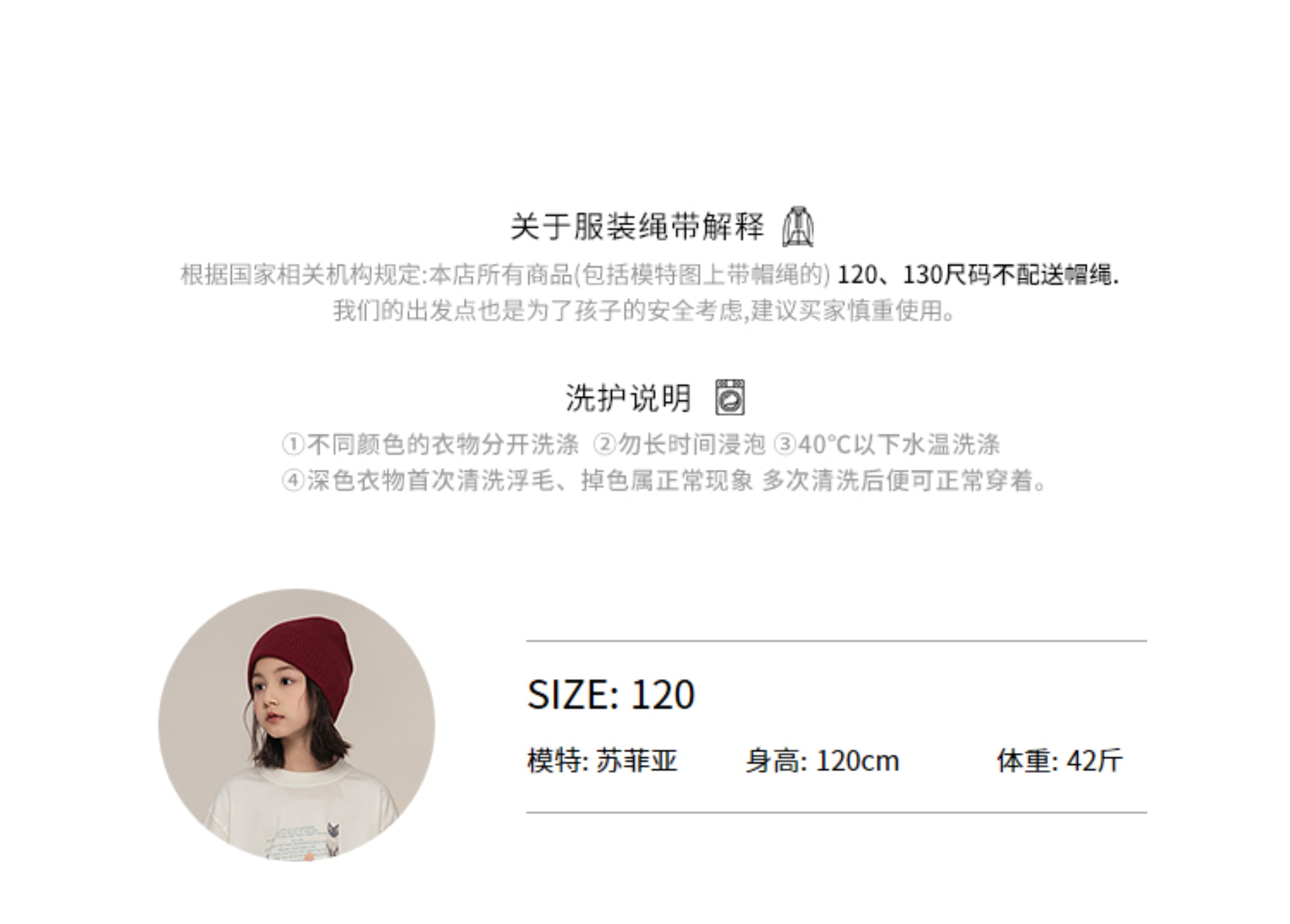
Task: Click the SIZE: 120 label
Action: pos(611,695)
